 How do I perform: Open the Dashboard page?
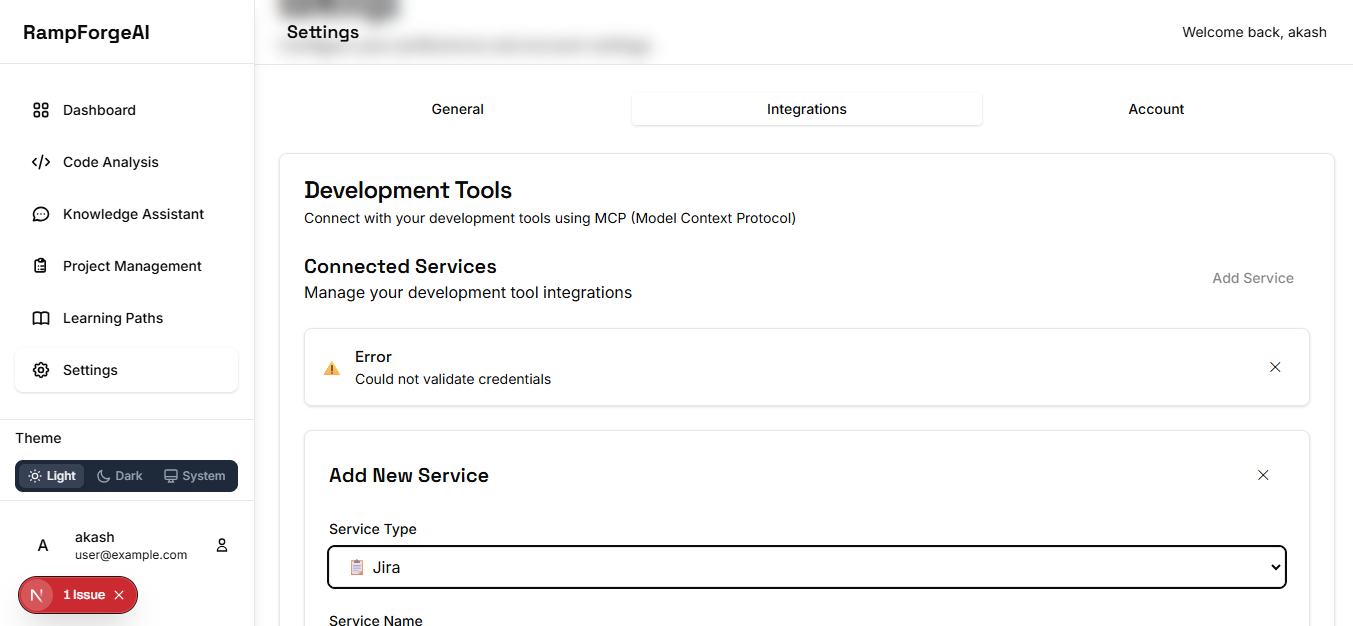click(x=126, y=110)
